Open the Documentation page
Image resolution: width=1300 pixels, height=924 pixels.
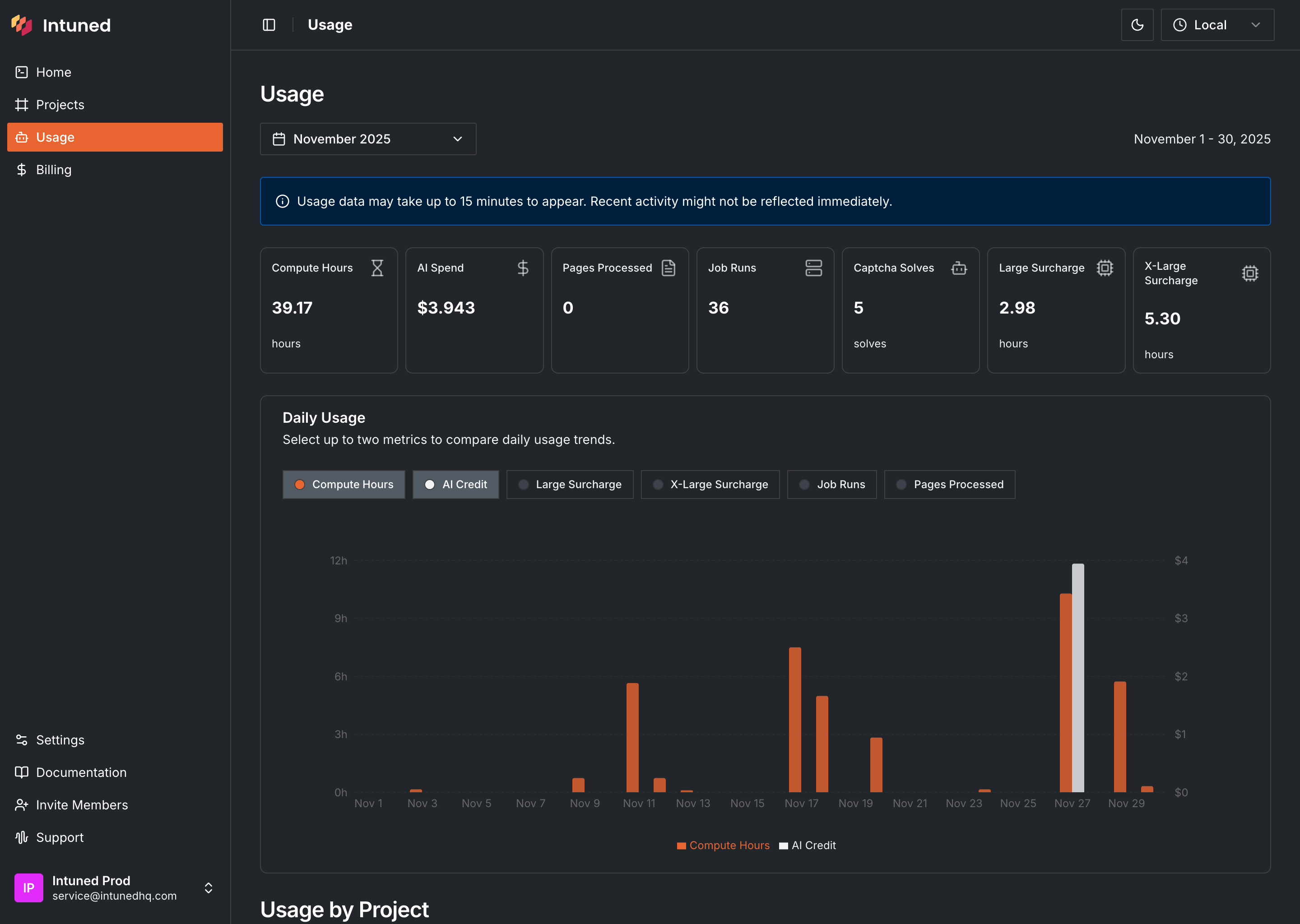coord(81,773)
